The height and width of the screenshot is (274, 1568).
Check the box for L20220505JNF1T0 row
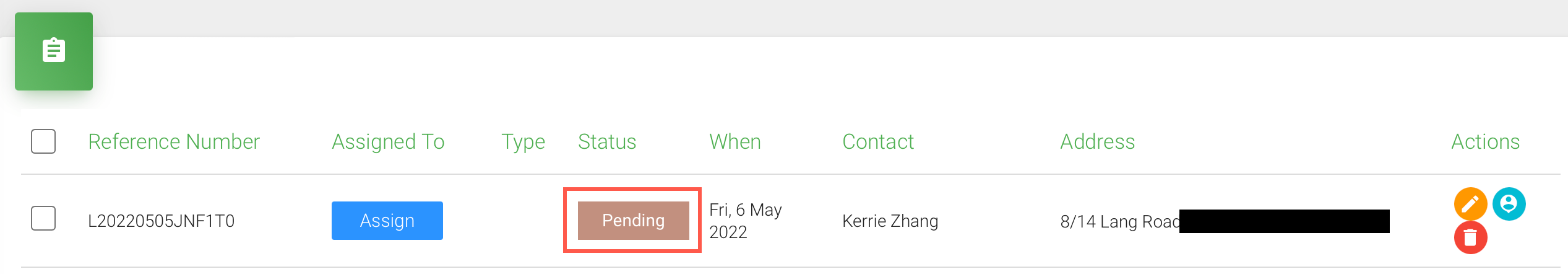(43, 218)
